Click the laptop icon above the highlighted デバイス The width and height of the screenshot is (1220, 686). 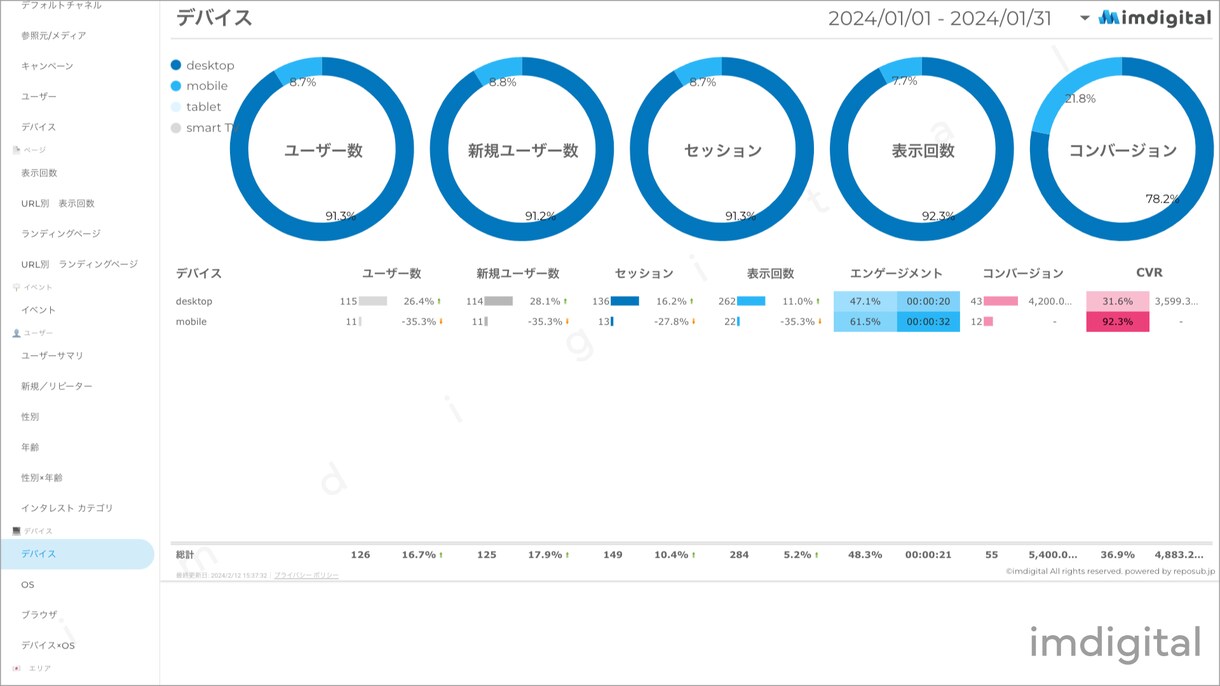click(x=16, y=531)
